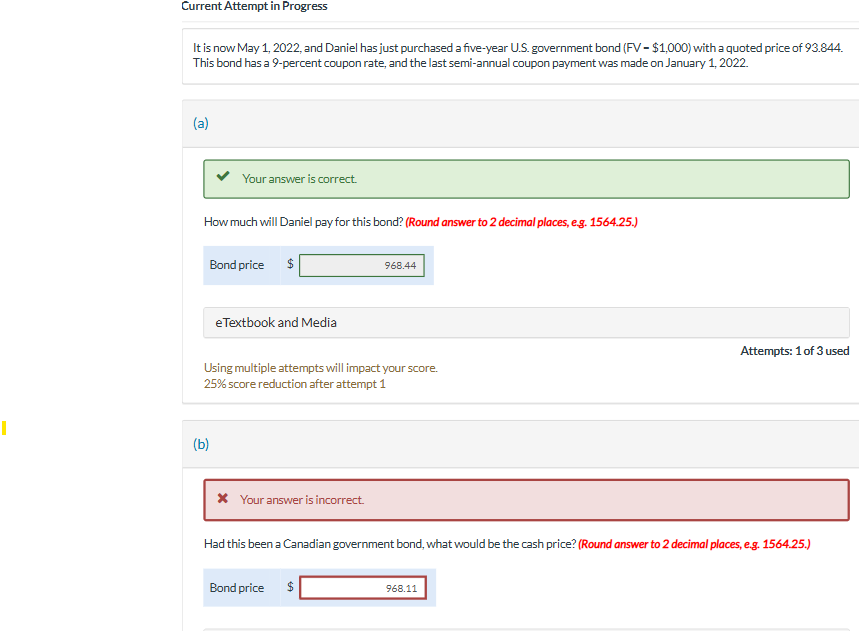Click the bond question description paragraph
The image size is (859, 631).
pyautogui.click(x=520, y=55)
